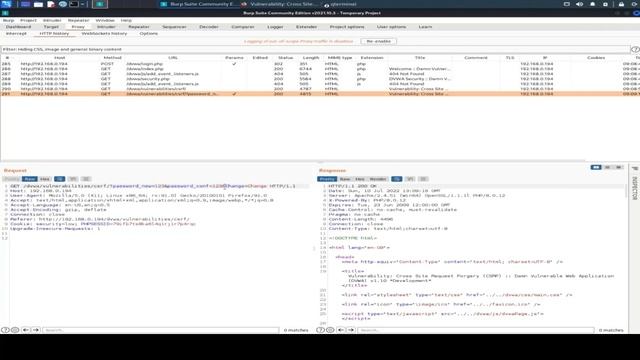Switch to the WebSockets history sub-tab
The width and height of the screenshot is (640, 360).
104,33
